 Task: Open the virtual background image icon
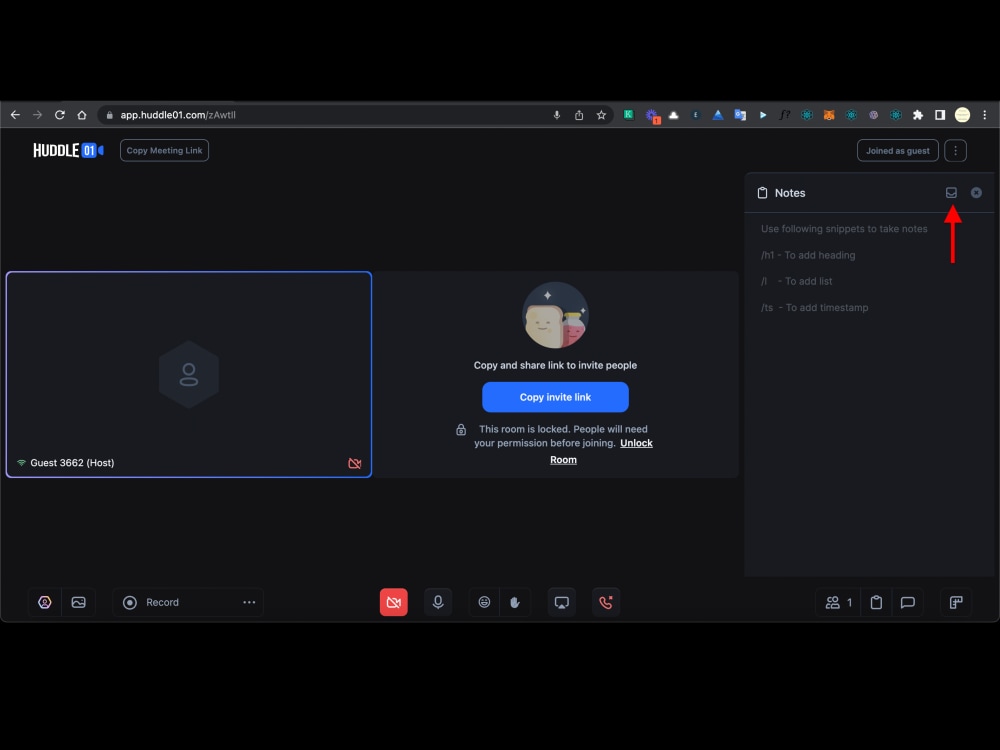(x=78, y=602)
